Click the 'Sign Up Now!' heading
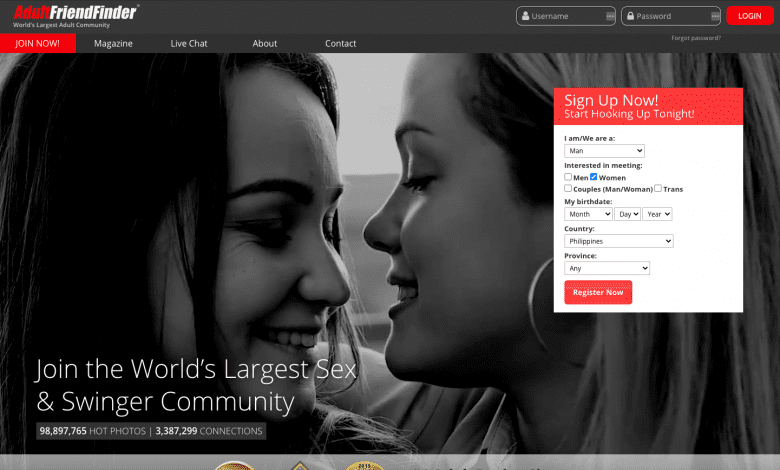This screenshot has height=470, width=780. 611,100
